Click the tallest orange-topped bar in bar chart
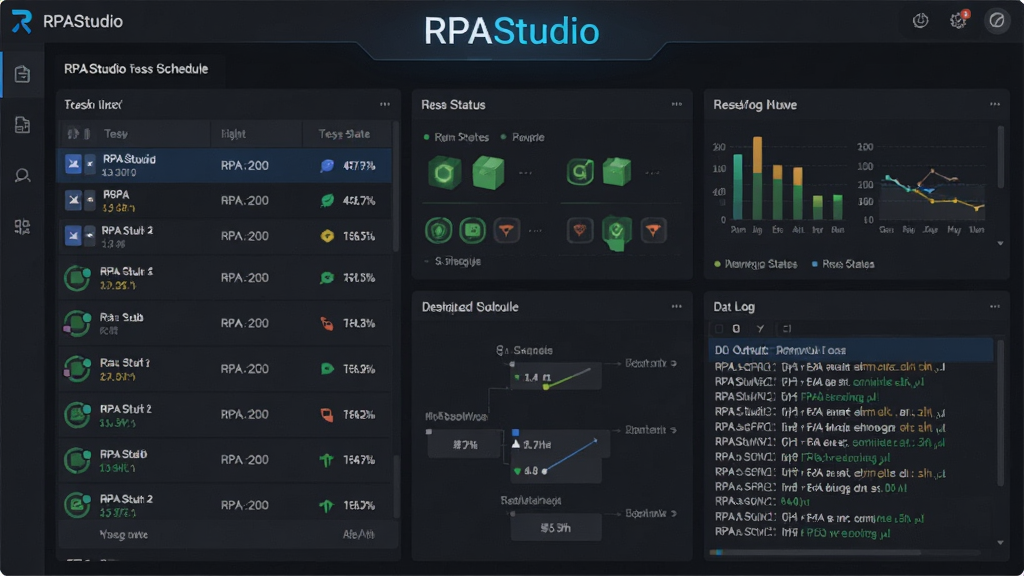The image size is (1024, 576). pyautogui.click(x=757, y=178)
